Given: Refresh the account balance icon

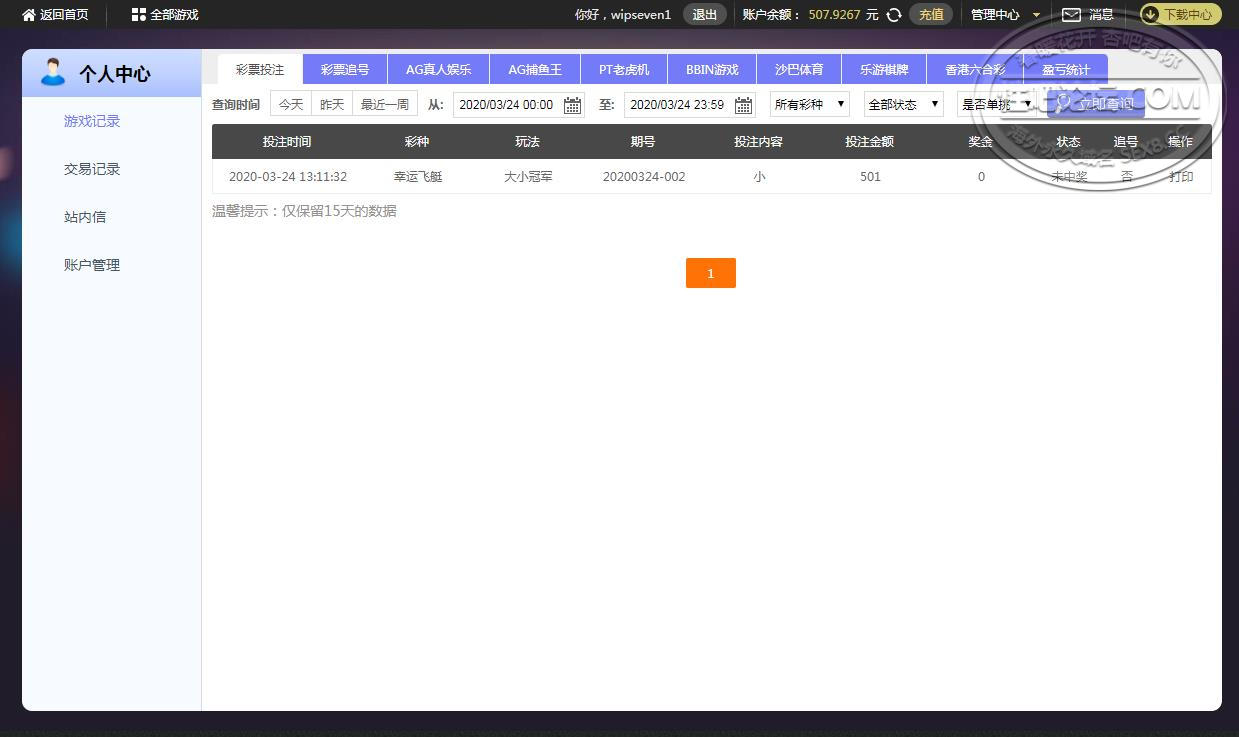Looking at the screenshot, I should pyautogui.click(x=894, y=15).
